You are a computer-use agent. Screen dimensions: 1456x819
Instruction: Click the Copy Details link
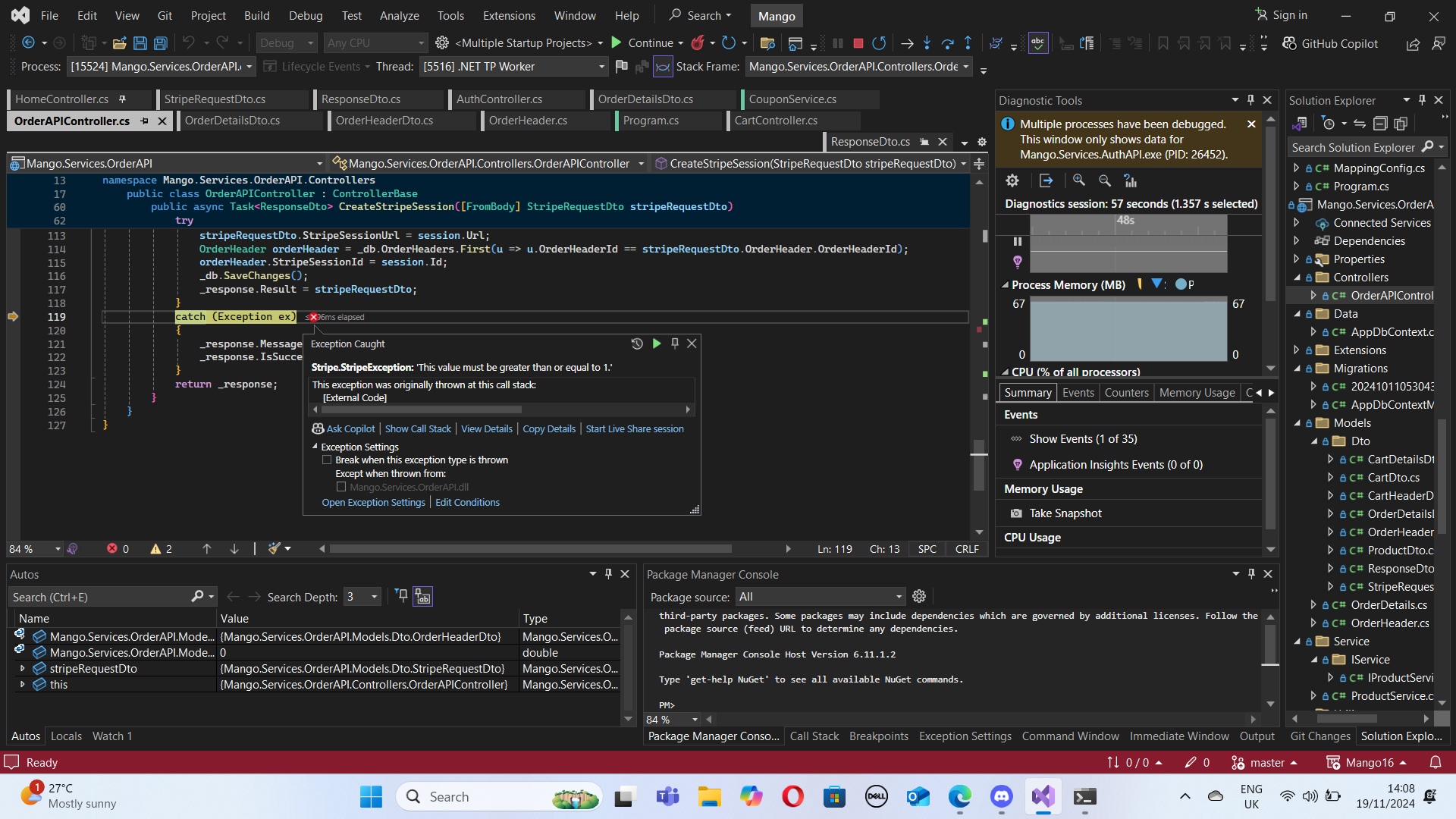(549, 428)
